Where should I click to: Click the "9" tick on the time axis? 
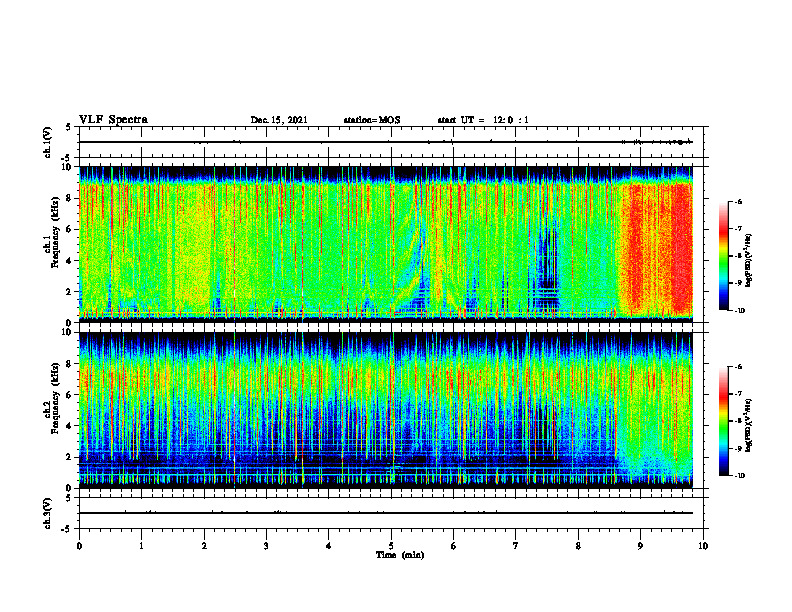(x=640, y=546)
